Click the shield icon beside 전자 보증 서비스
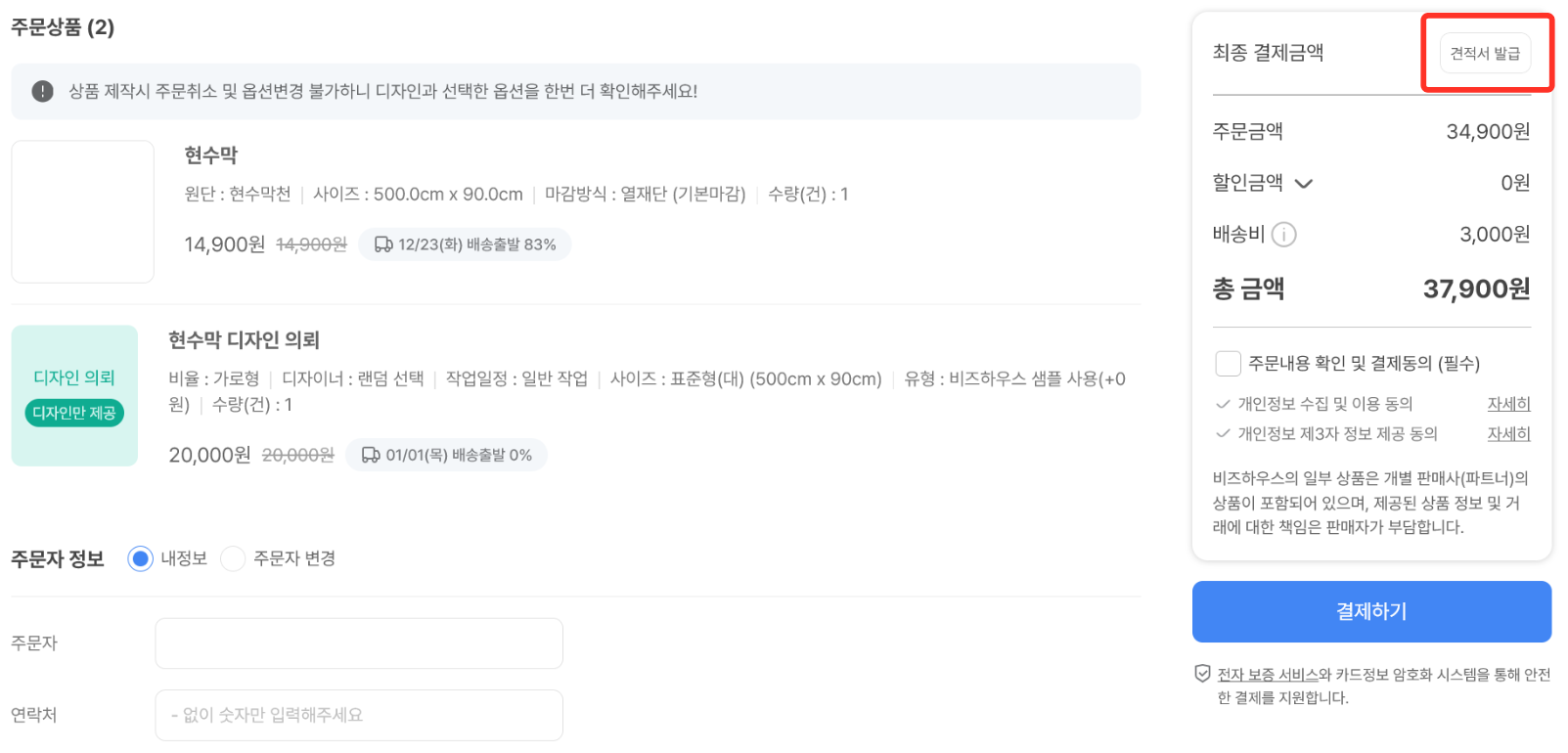Image resolution: width=1568 pixels, height=753 pixels. tap(1202, 674)
